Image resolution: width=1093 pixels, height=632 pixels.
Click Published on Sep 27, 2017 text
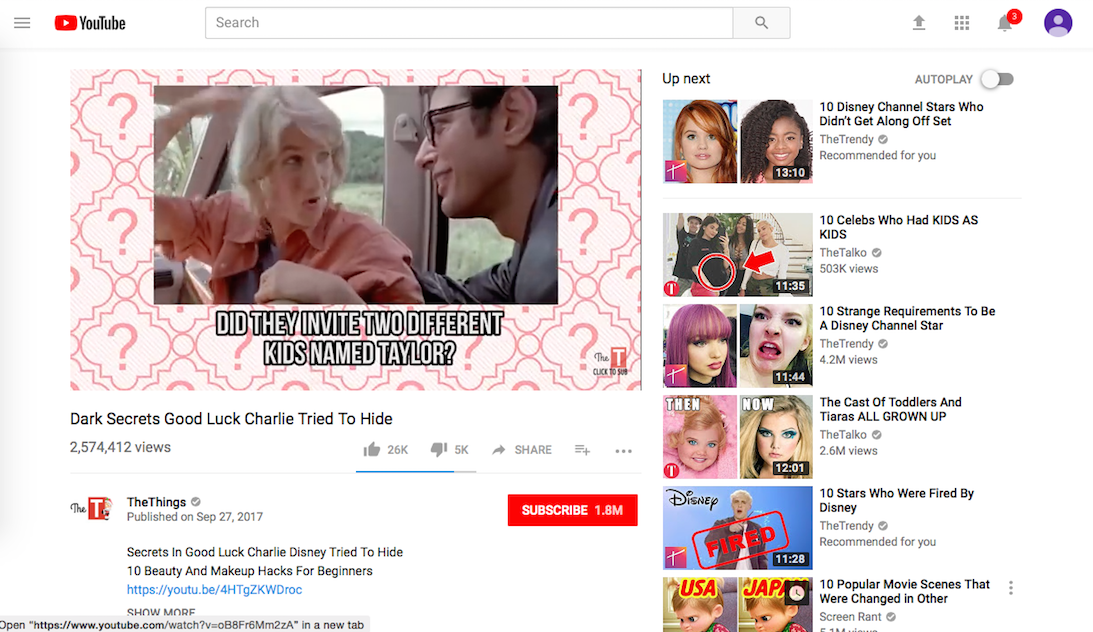(194, 517)
